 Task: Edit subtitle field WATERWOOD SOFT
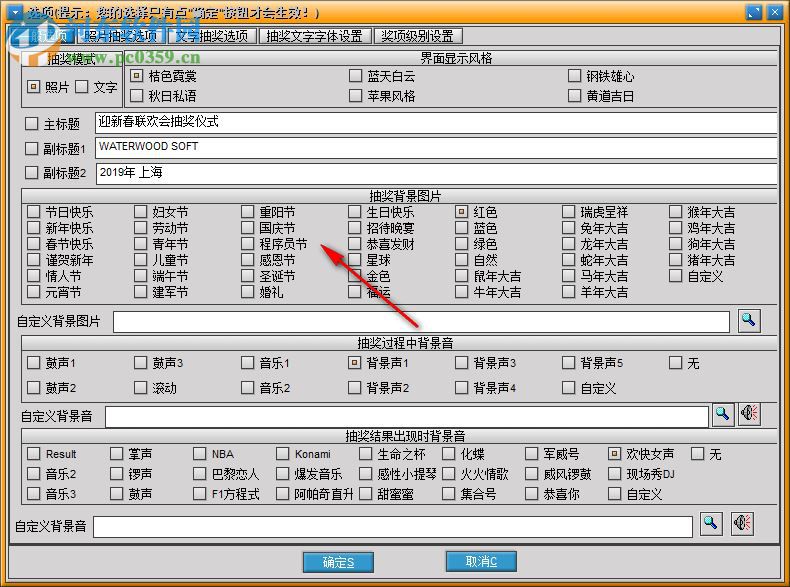pos(436,148)
